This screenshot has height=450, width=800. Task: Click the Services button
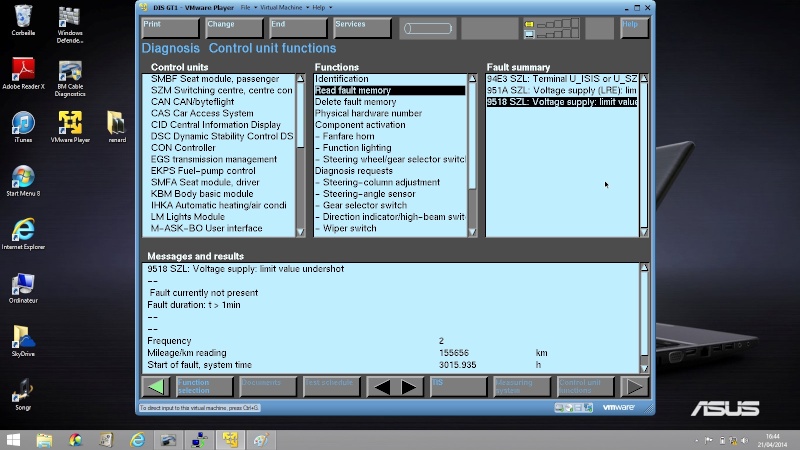[362, 28]
